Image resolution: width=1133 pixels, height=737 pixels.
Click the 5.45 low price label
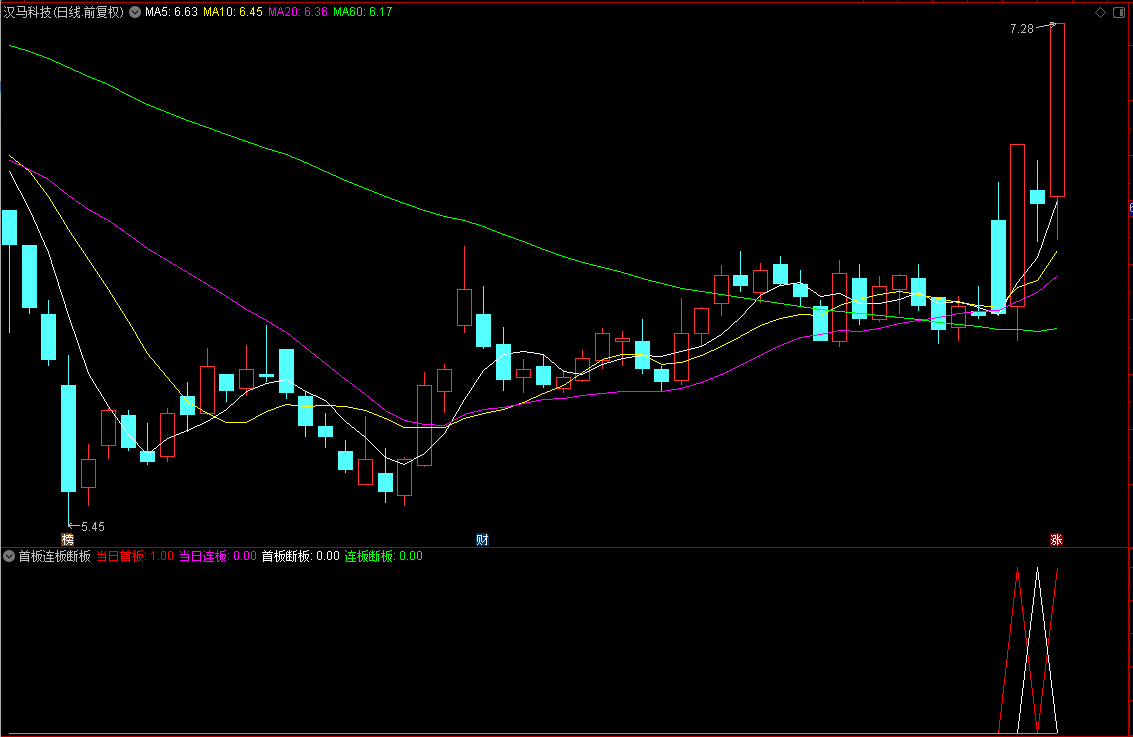pos(92,527)
